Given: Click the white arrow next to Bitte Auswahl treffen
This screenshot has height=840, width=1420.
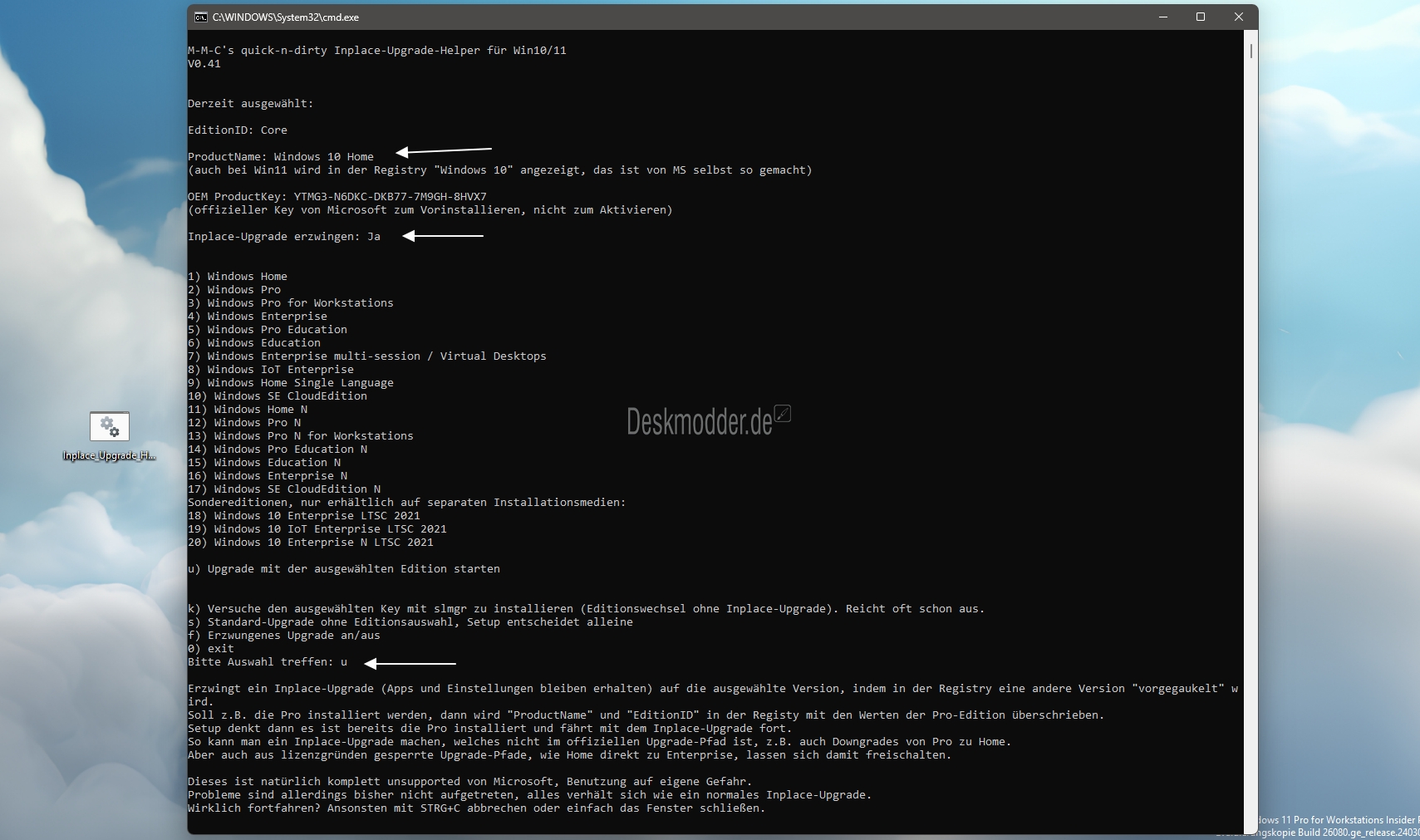Looking at the screenshot, I should [410, 663].
